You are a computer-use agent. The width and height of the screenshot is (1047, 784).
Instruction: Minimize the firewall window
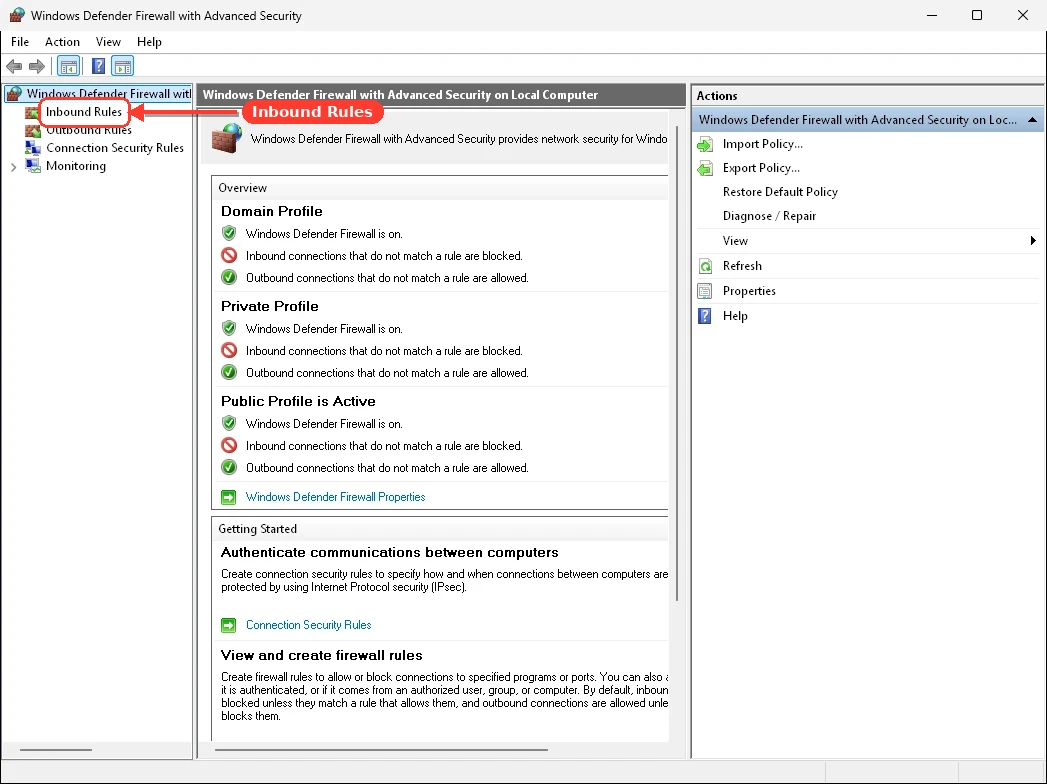click(x=932, y=15)
